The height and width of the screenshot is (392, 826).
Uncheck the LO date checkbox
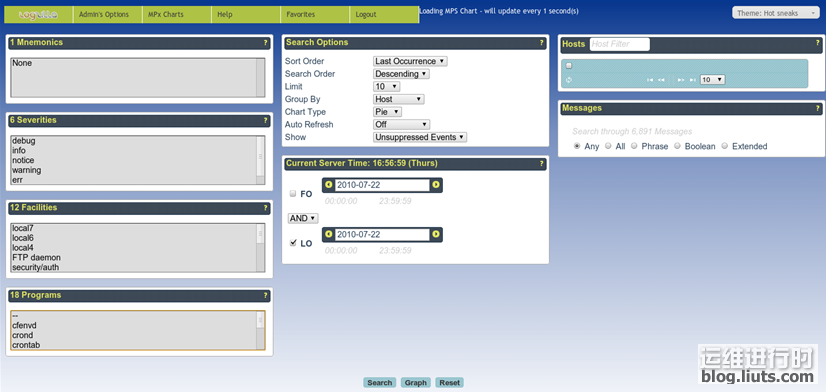coord(293,243)
